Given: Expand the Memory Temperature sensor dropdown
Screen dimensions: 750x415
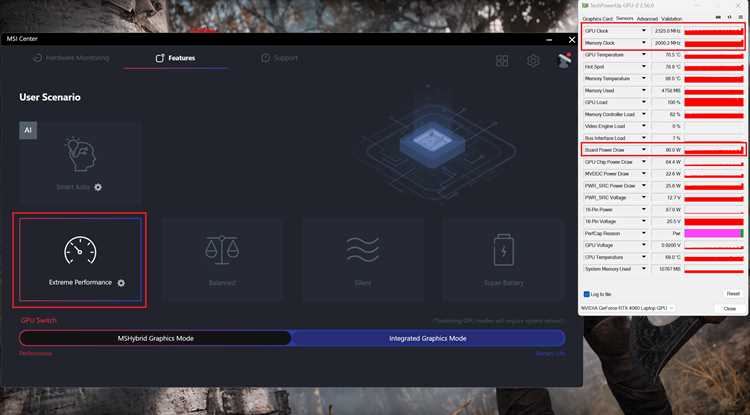Looking at the screenshot, I should 644,78.
